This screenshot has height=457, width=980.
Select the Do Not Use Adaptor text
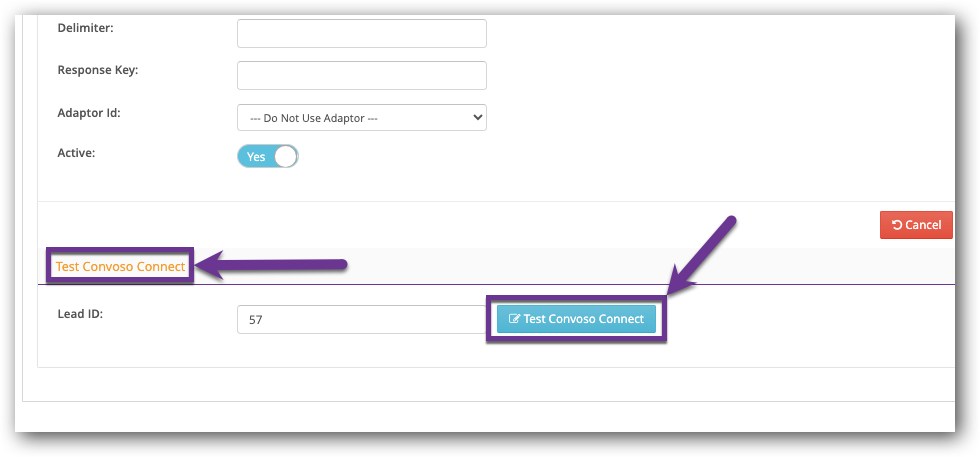(314, 118)
